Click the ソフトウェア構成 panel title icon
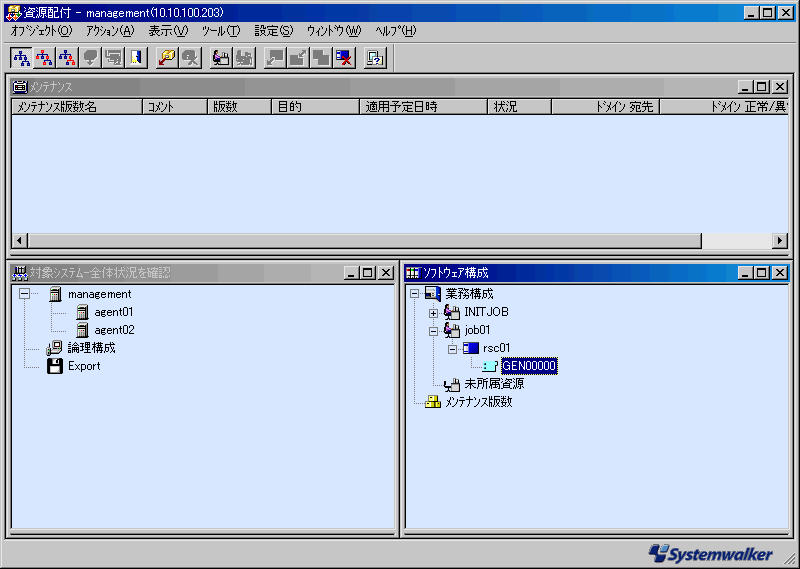800x569 pixels. pyautogui.click(x=413, y=273)
